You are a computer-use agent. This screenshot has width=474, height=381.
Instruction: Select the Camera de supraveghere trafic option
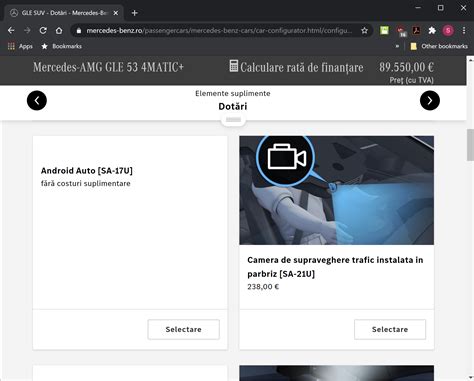tap(390, 329)
